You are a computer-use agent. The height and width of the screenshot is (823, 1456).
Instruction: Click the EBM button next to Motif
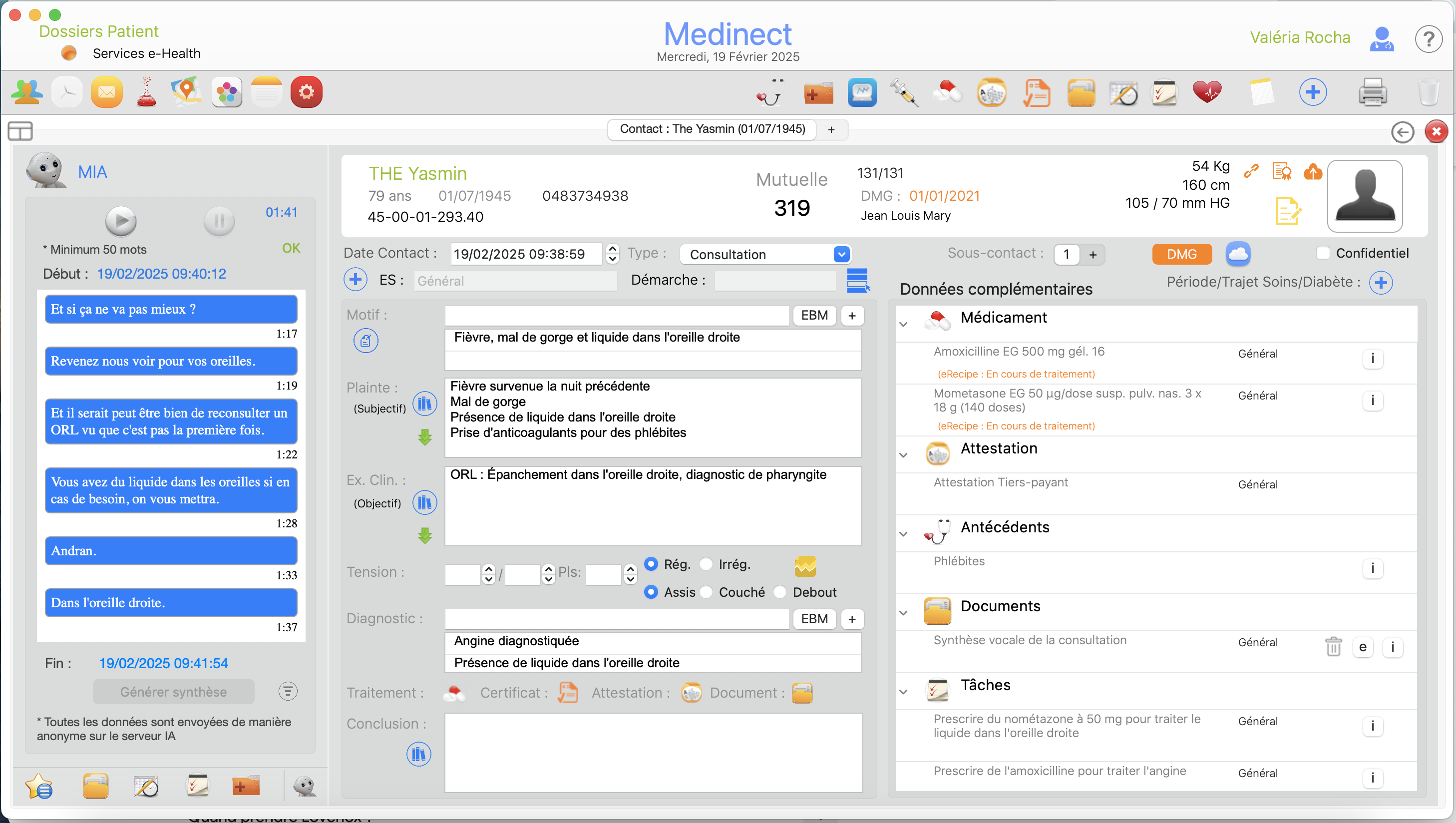[814, 316]
